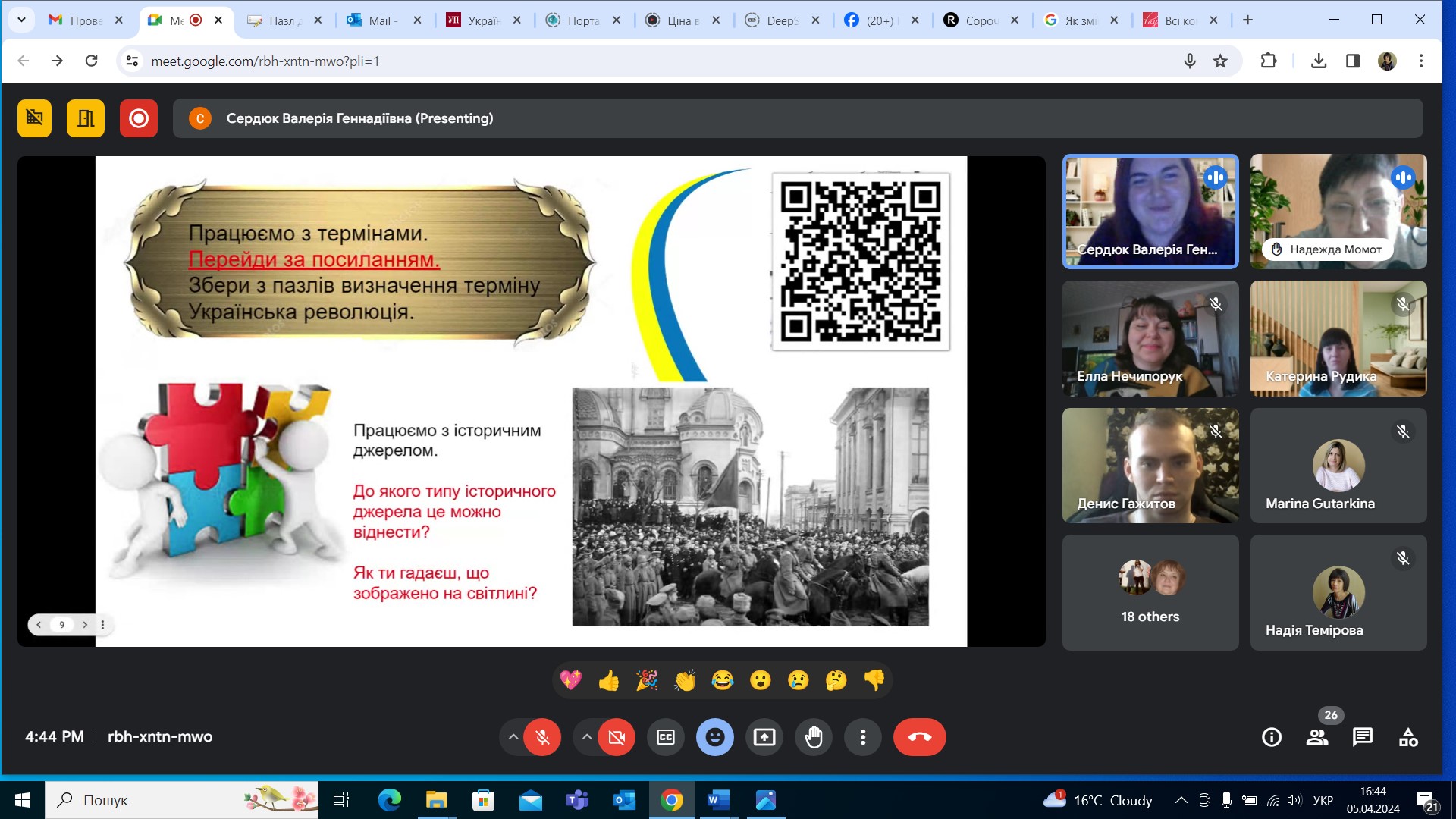Viewport: 1456px width, 819px height.
Task: Open chat with everyone
Action: (x=1363, y=737)
